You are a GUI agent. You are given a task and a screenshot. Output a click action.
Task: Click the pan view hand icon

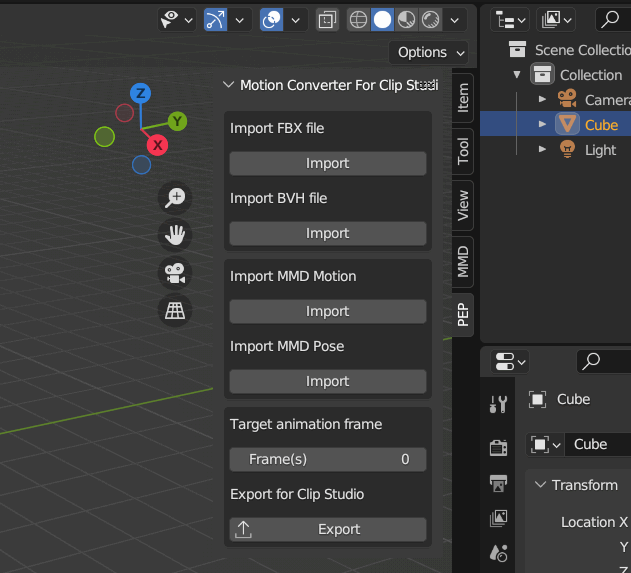[175, 235]
